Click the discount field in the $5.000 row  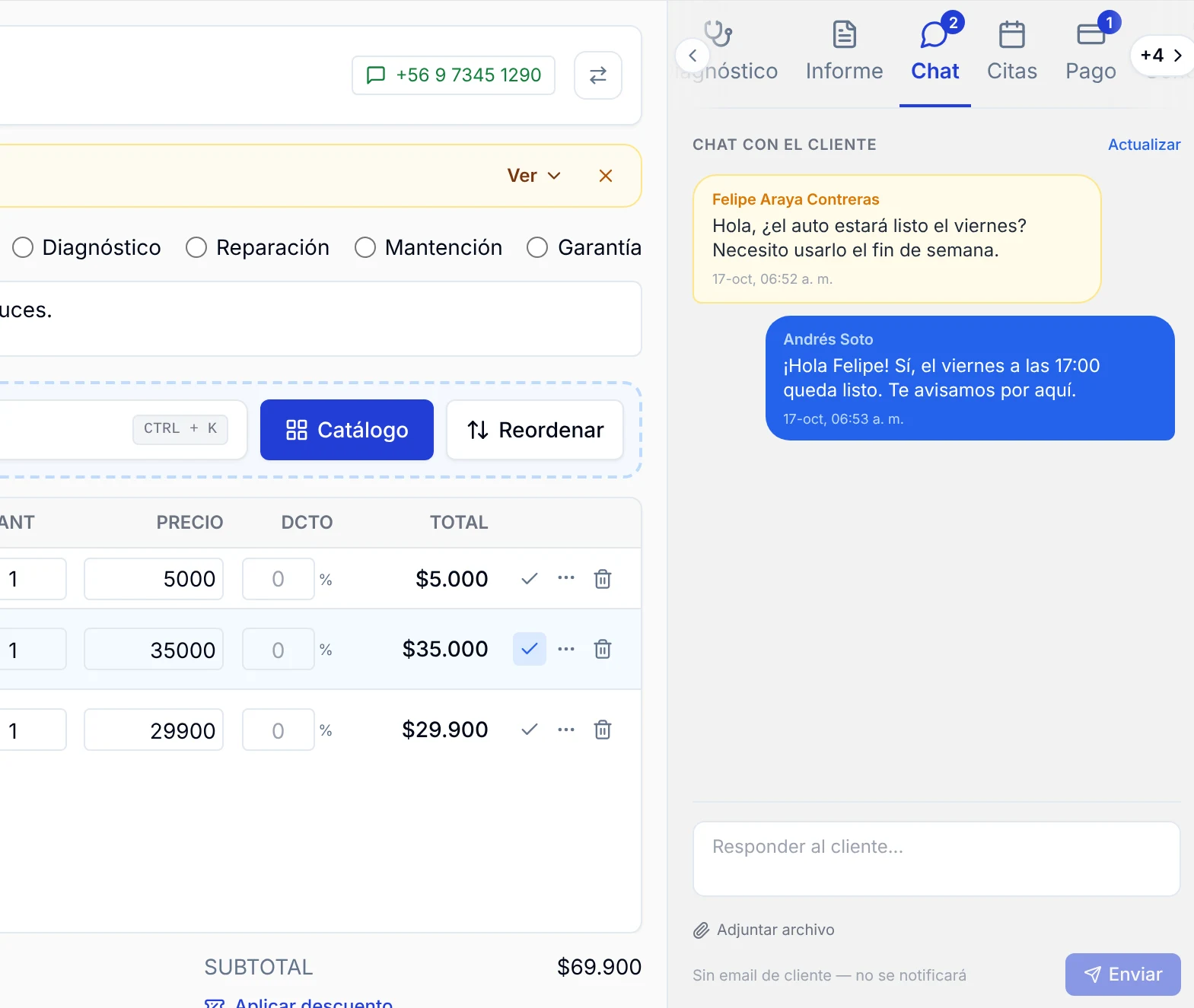279,579
